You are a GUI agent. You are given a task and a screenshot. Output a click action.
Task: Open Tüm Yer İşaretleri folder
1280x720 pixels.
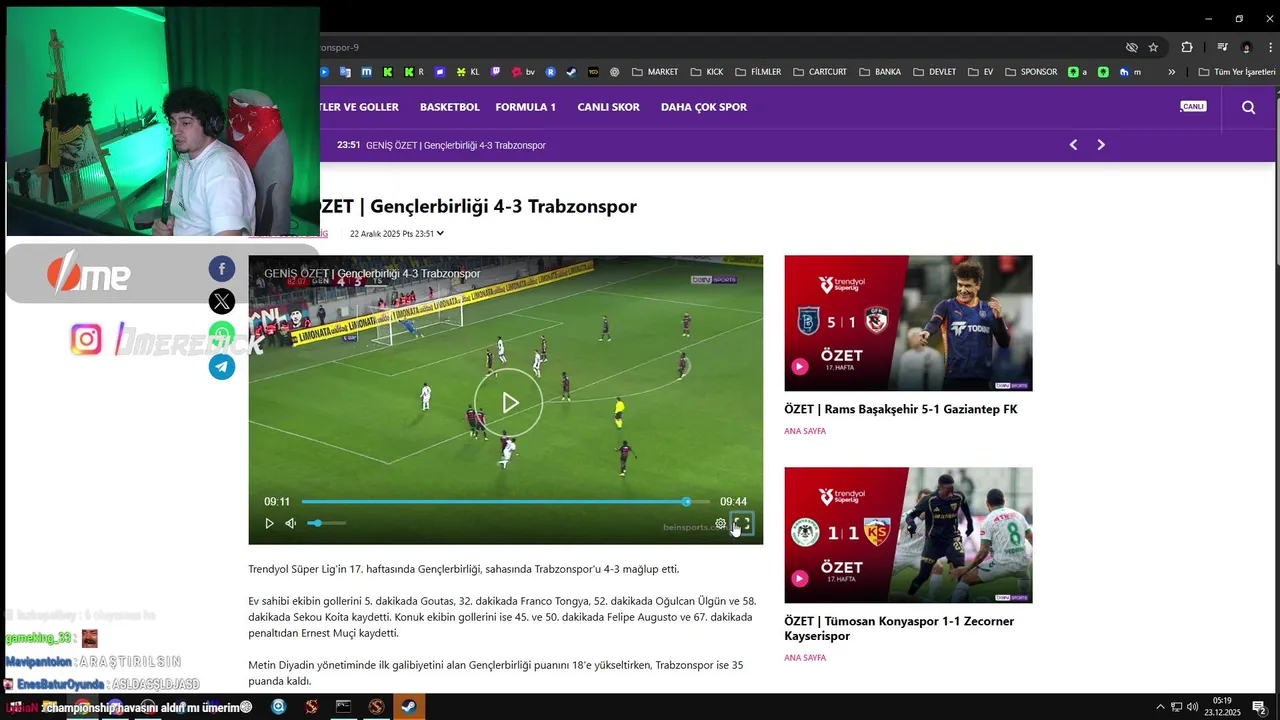(1237, 72)
